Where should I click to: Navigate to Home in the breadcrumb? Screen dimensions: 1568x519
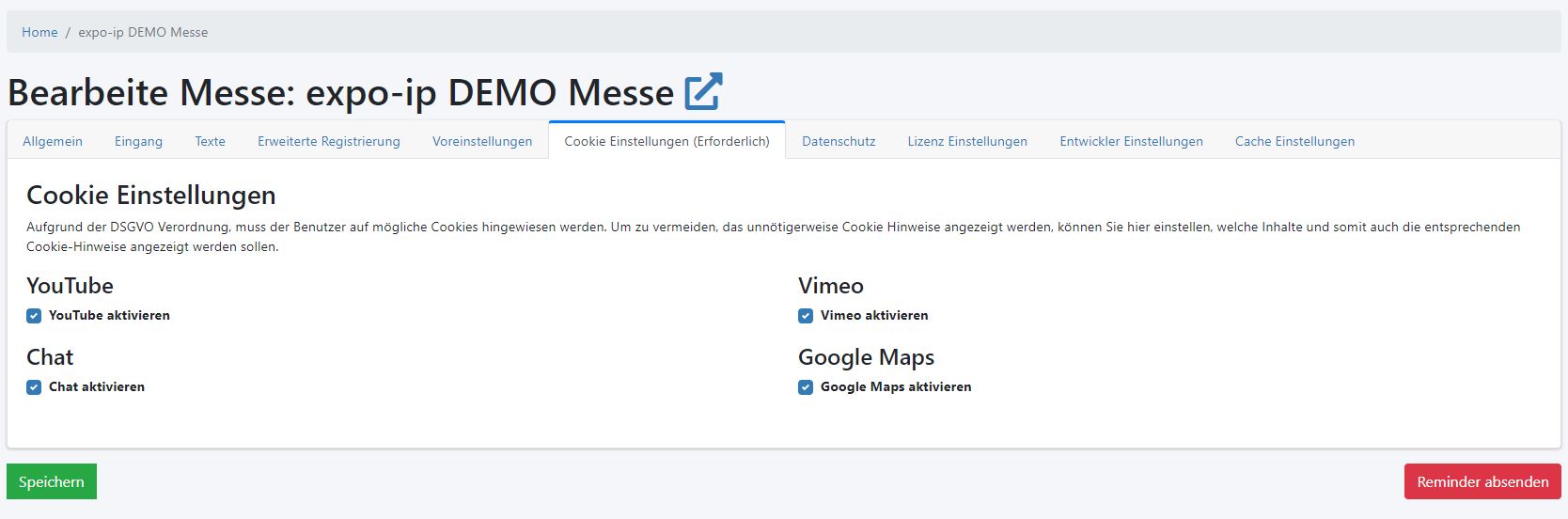click(x=39, y=32)
